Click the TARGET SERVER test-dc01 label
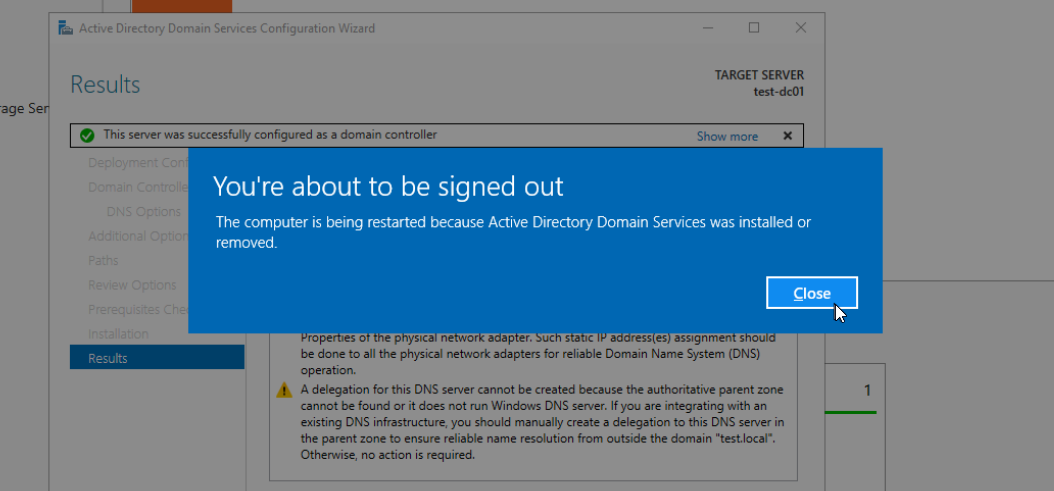 (x=759, y=83)
